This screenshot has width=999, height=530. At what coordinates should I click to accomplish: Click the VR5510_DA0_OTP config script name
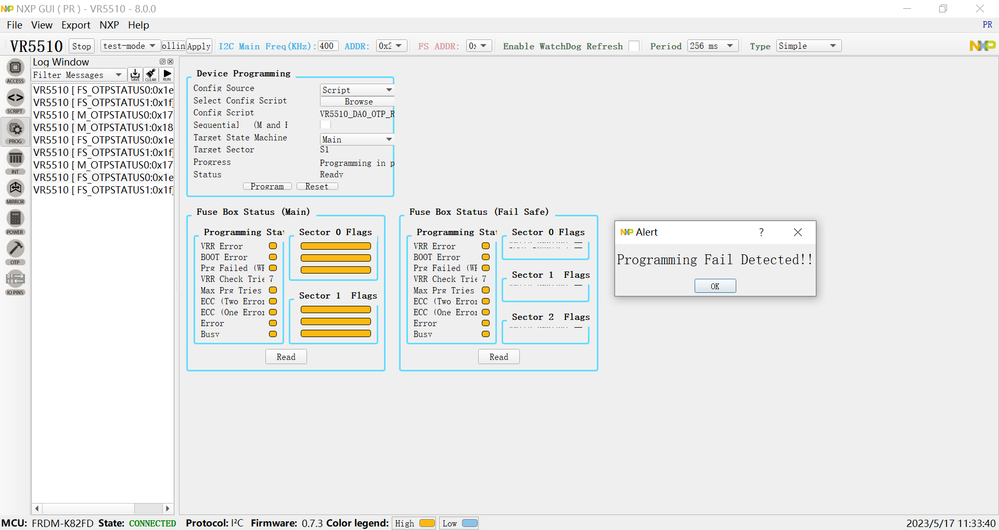(x=357, y=114)
